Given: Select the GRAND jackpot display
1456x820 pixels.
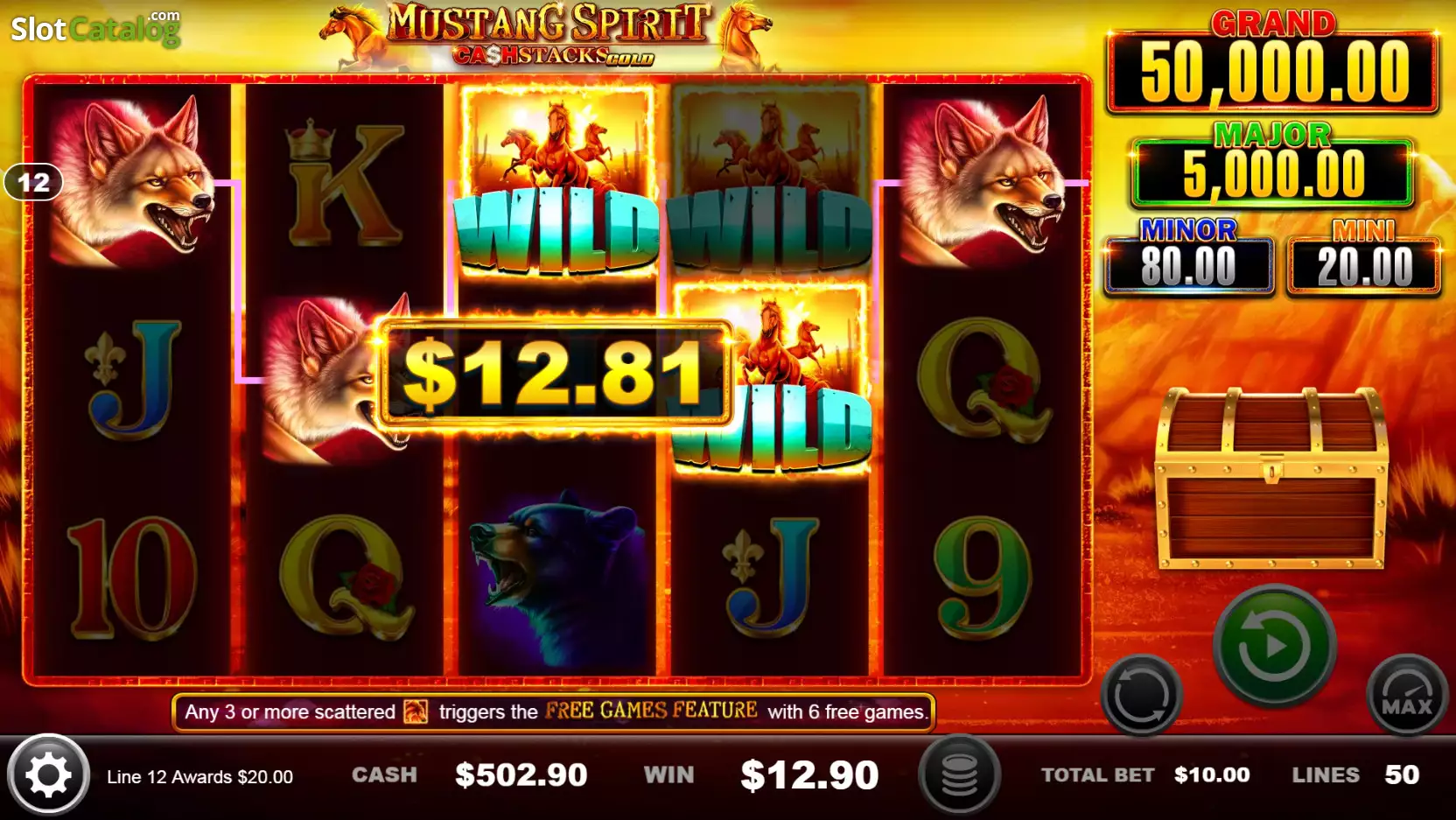Looking at the screenshot, I should [1273, 63].
